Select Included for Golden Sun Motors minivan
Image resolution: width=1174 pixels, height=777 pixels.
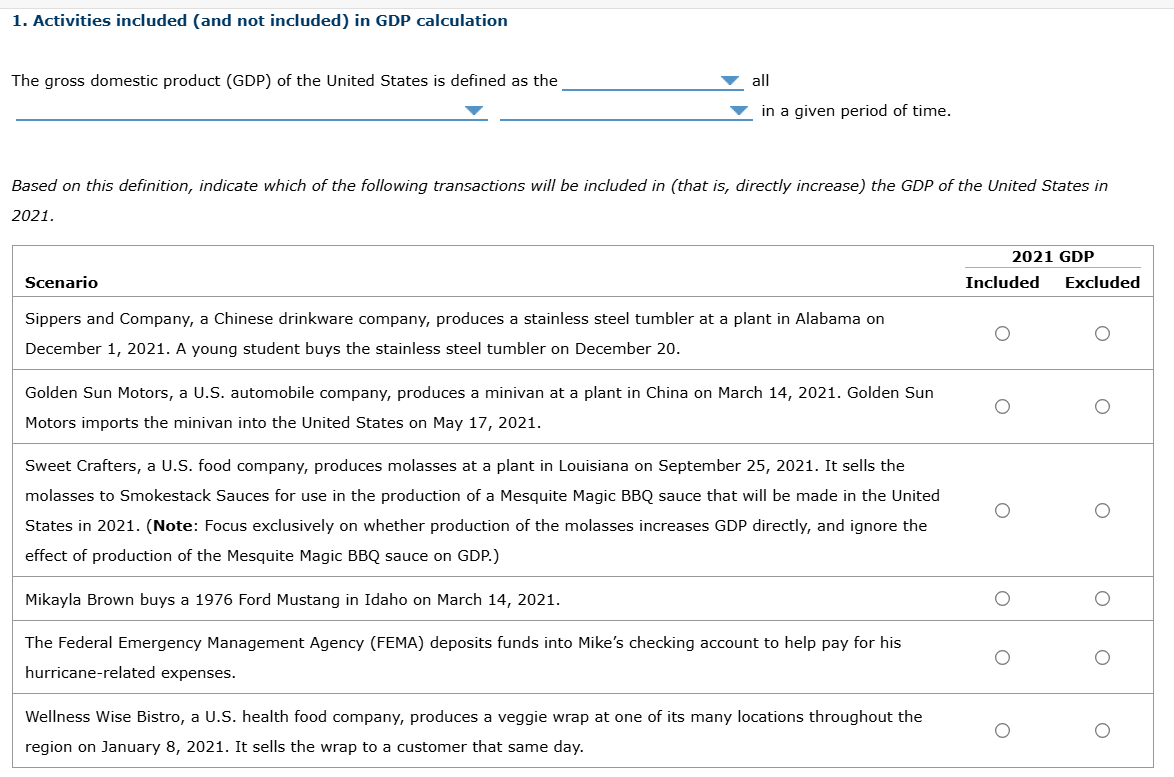pyautogui.click(x=1002, y=405)
